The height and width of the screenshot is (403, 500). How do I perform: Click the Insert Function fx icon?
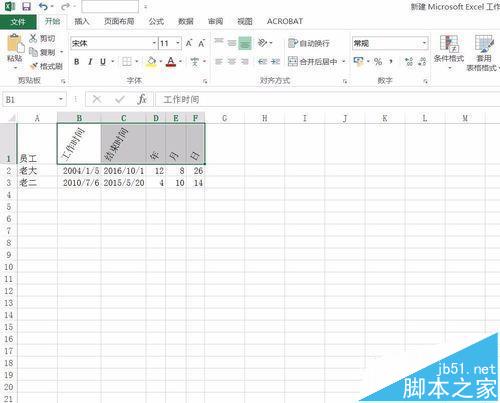142,99
